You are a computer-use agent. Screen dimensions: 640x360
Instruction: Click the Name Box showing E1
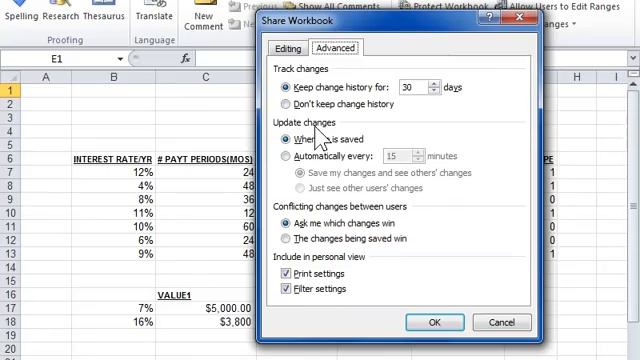[x=57, y=59]
